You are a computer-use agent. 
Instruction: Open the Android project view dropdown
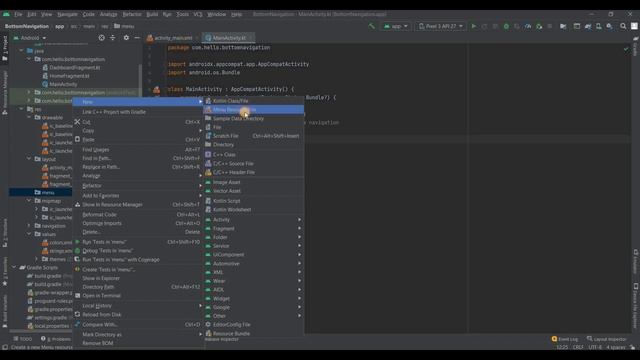[x=30, y=38]
